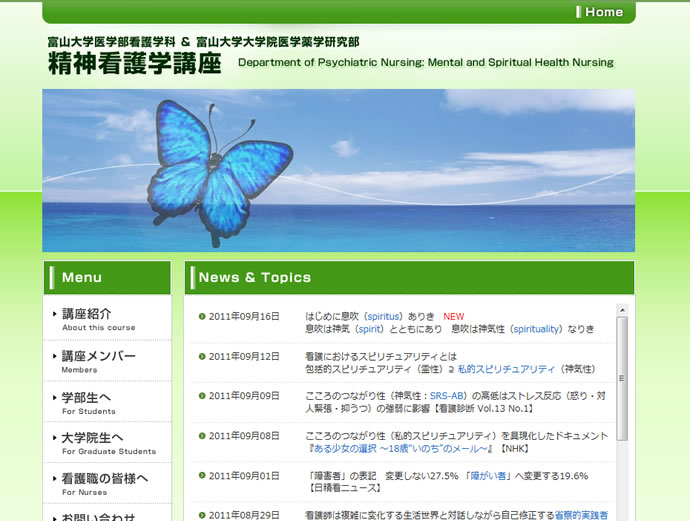690x521 pixels.
Task: Click the news list scrollbar thumb
Action: (622, 378)
